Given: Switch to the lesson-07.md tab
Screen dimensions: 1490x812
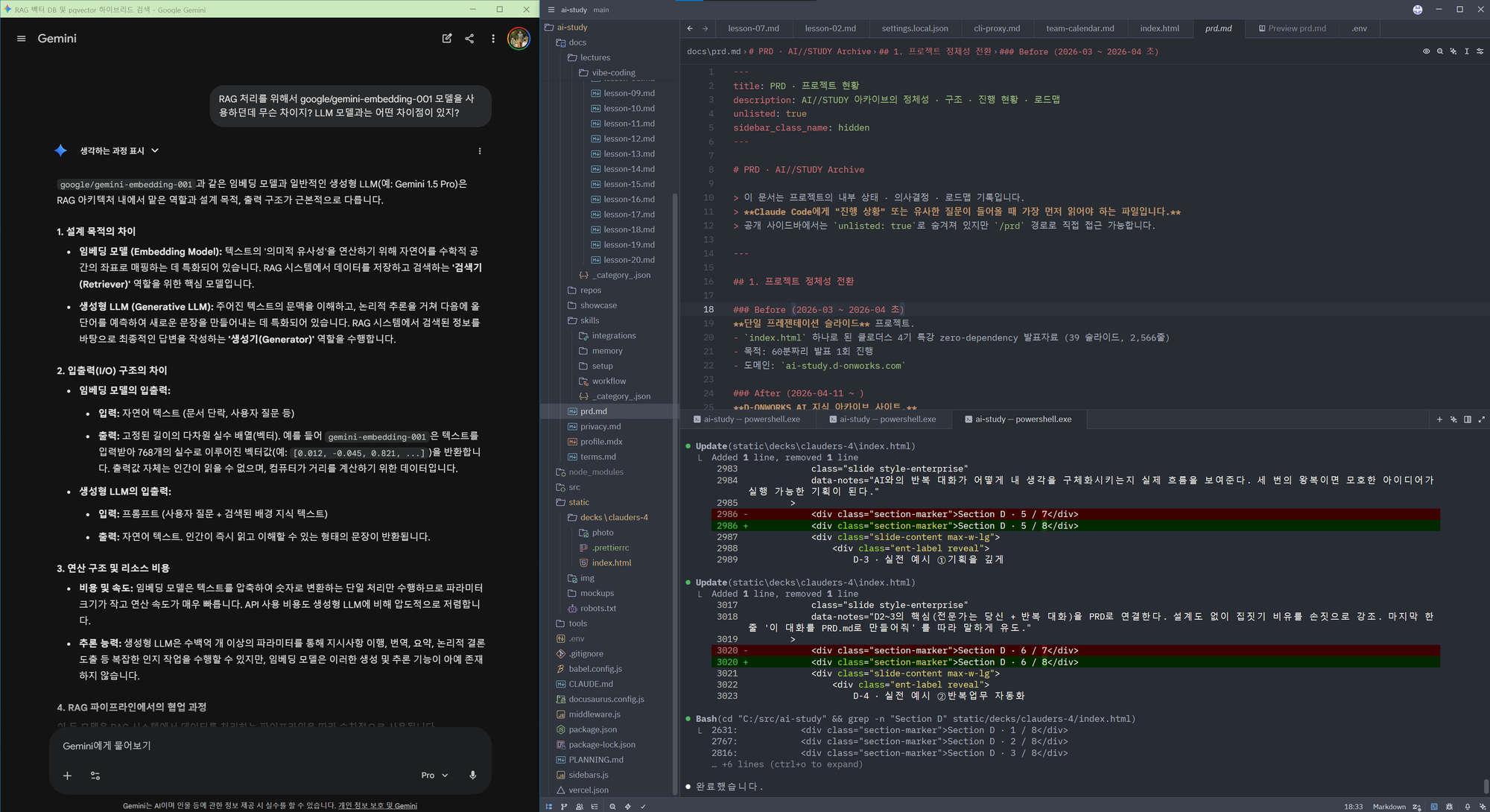Looking at the screenshot, I should click(753, 28).
